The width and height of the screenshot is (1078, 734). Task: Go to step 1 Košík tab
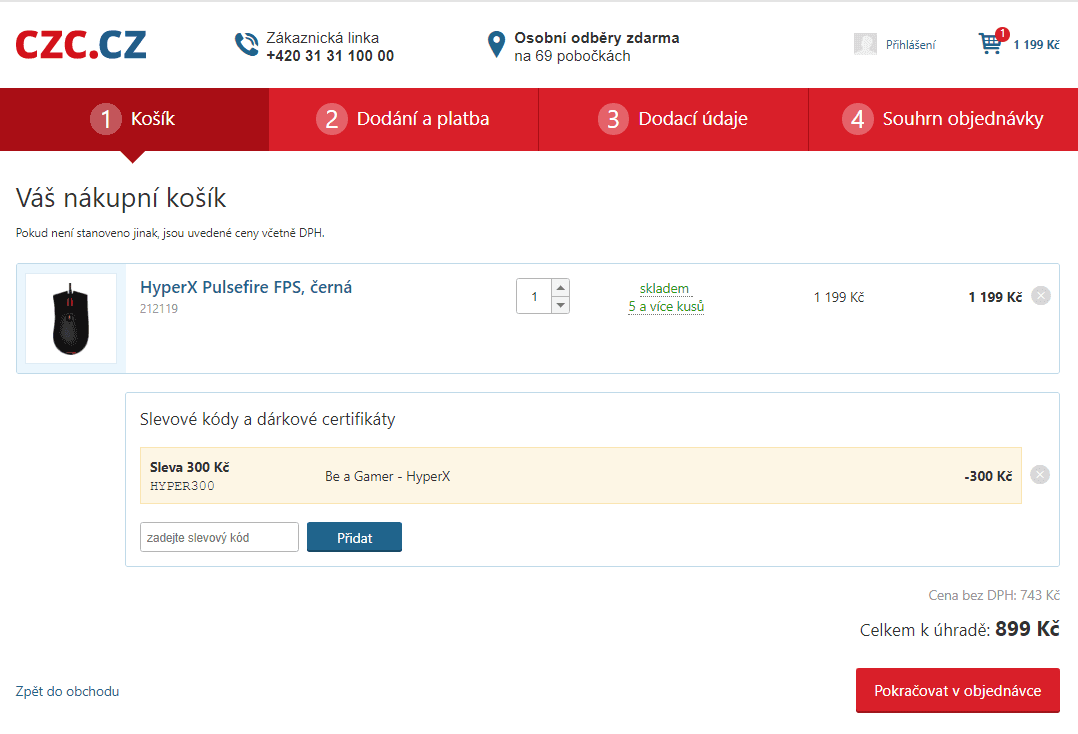[134, 119]
